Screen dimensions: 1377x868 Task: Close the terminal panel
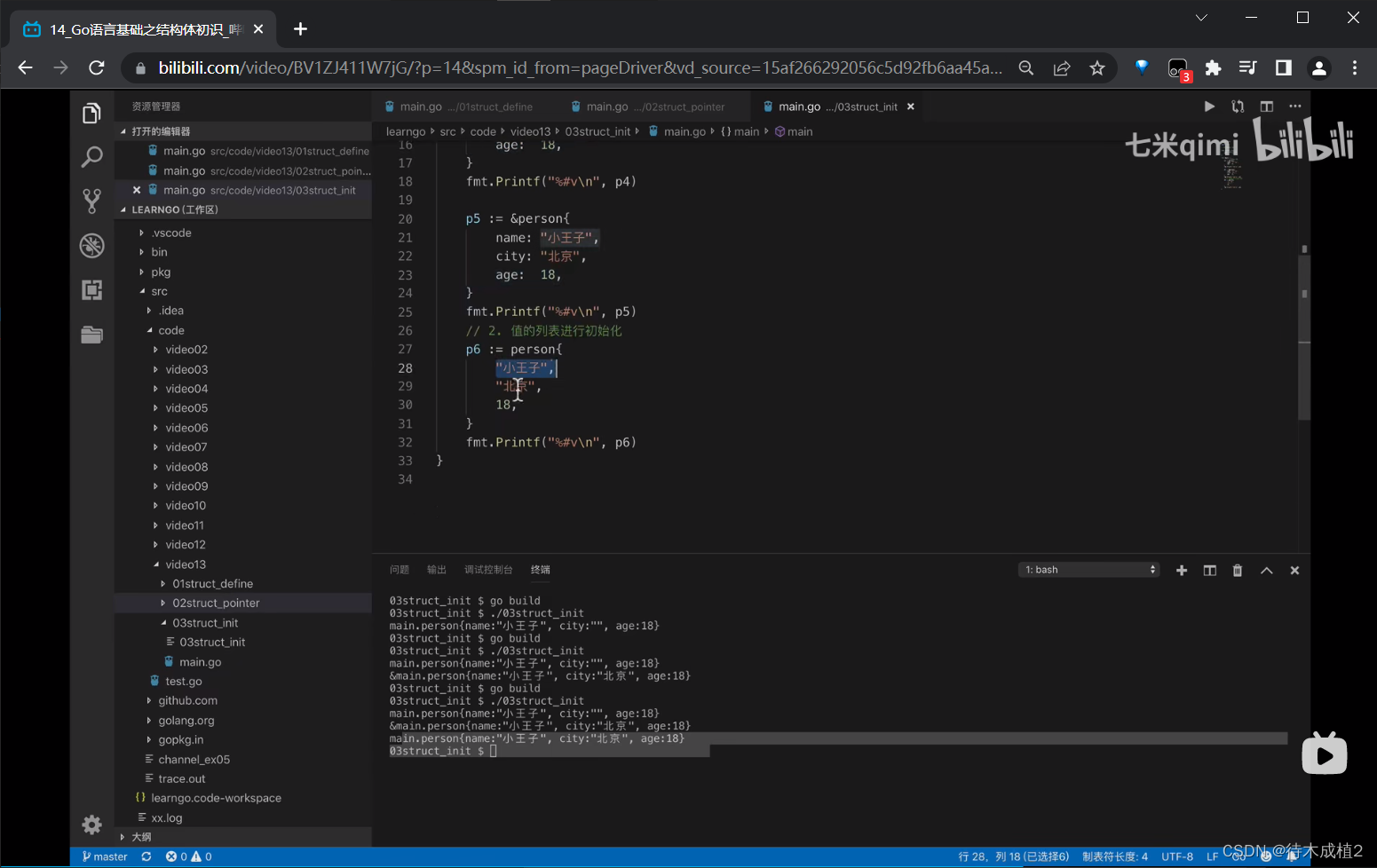click(x=1294, y=571)
